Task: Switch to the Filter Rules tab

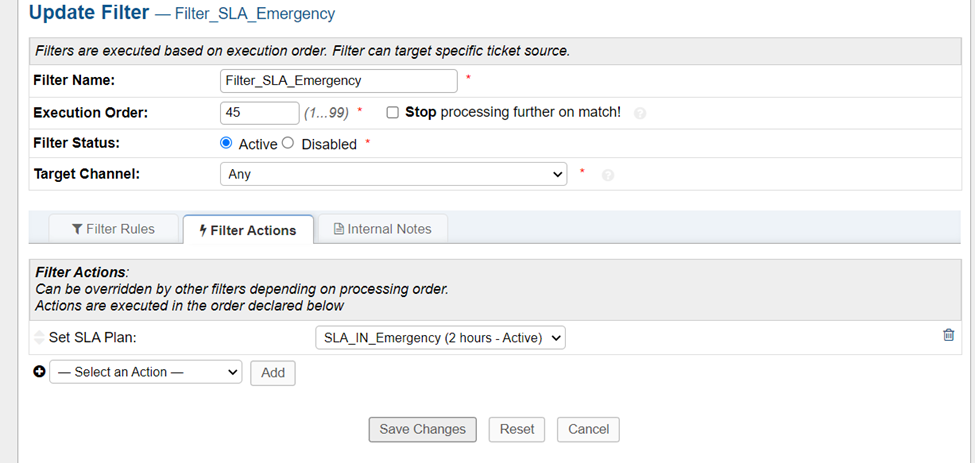Action: [113, 229]
